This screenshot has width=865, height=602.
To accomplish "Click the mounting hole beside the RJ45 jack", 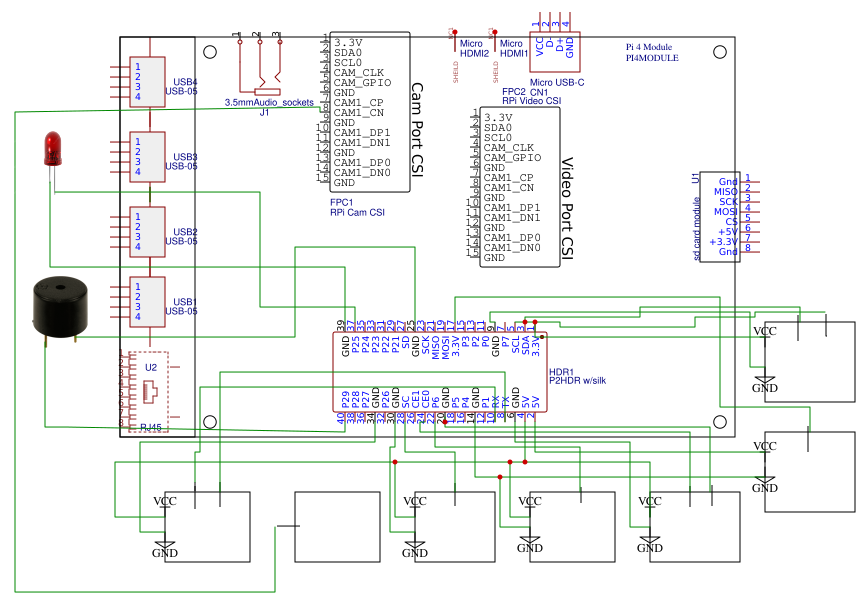I will [210, 422].
